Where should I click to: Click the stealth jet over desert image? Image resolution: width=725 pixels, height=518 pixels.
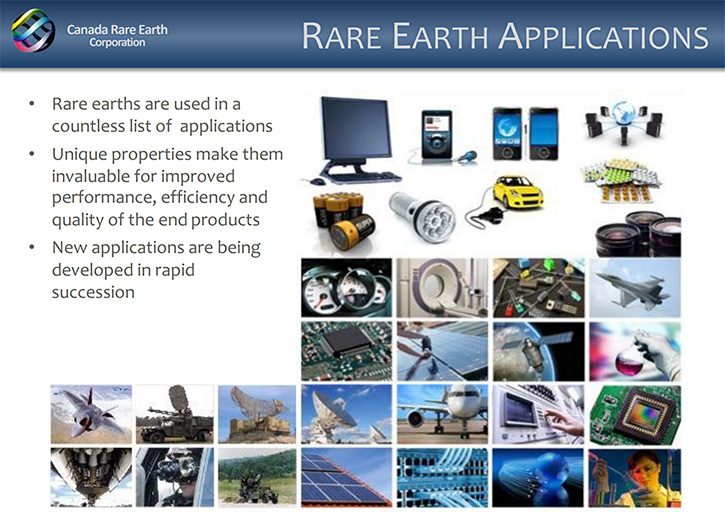91,414
